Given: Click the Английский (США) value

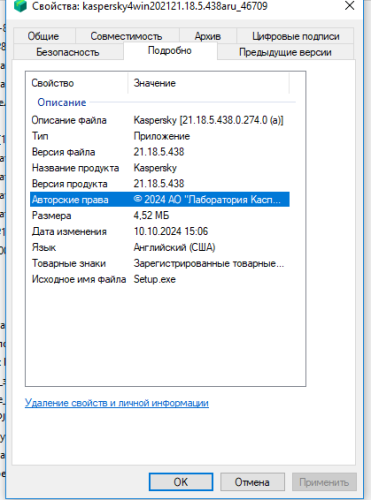Looking at the screenshot, I should (174, 247).
